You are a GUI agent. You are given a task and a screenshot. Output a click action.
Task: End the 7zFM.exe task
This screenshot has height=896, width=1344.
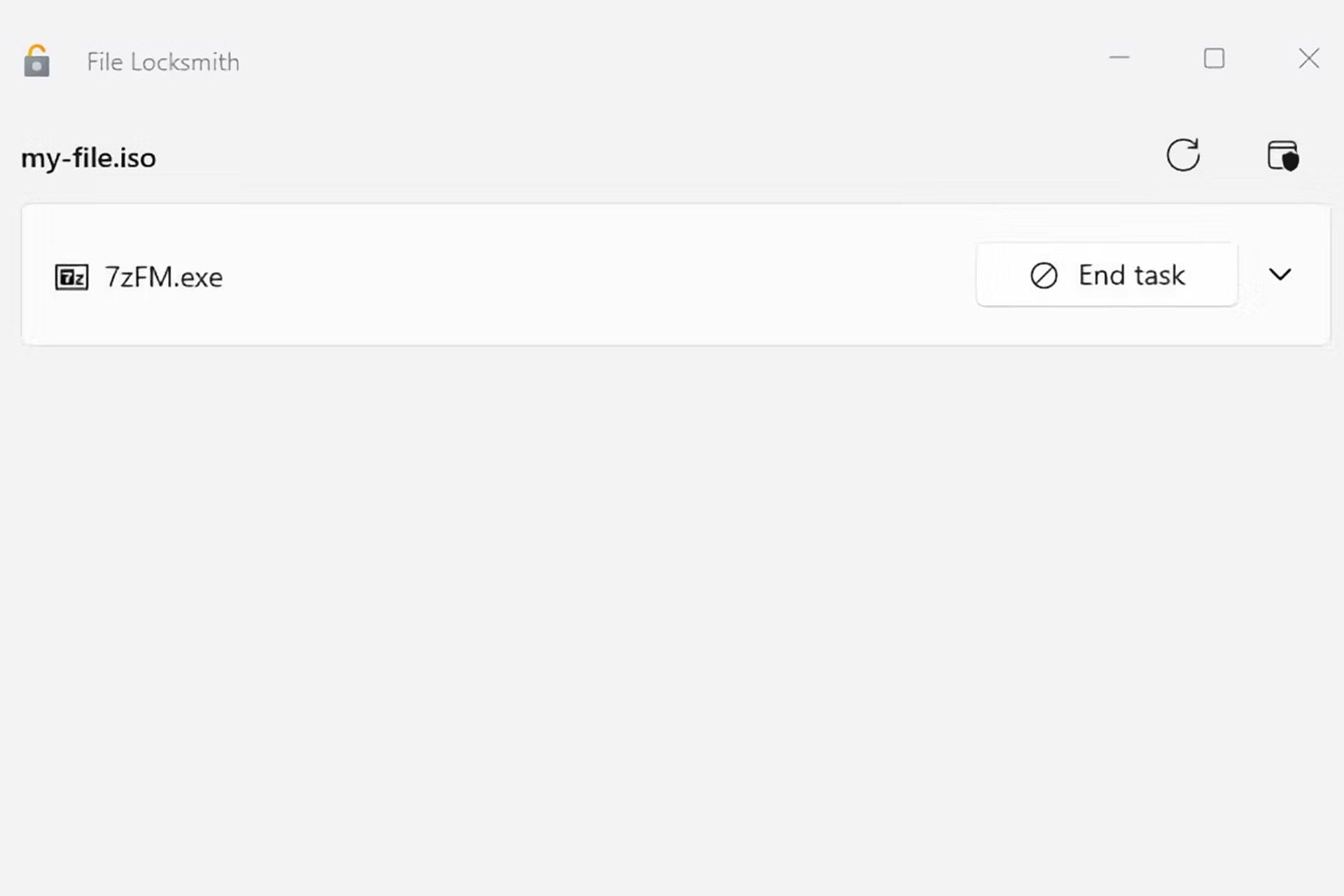[x=1106, y=275]
